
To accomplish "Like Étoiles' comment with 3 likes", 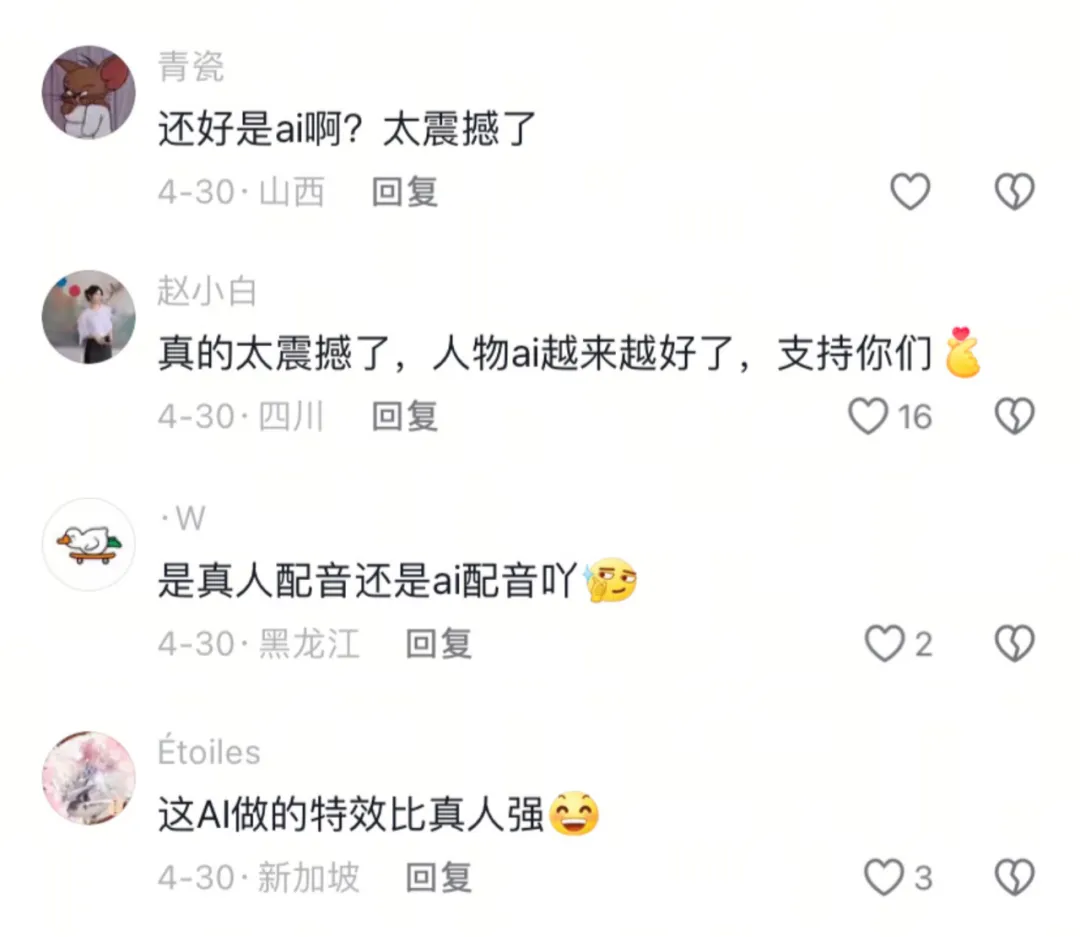I will 884,877.
